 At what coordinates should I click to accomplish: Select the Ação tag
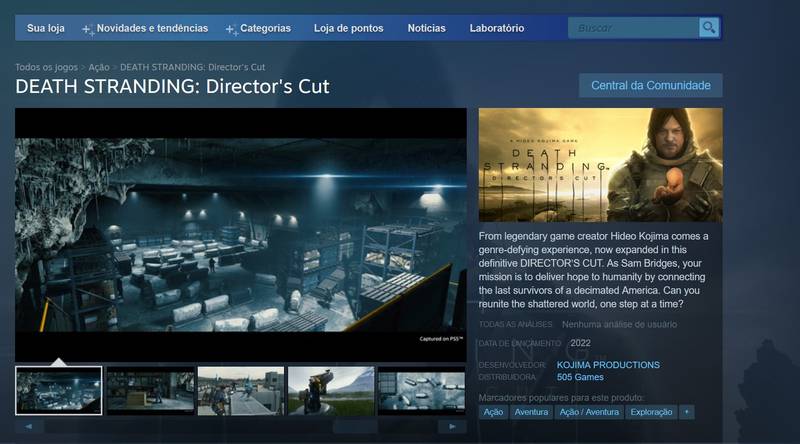[x=493, y=412]
